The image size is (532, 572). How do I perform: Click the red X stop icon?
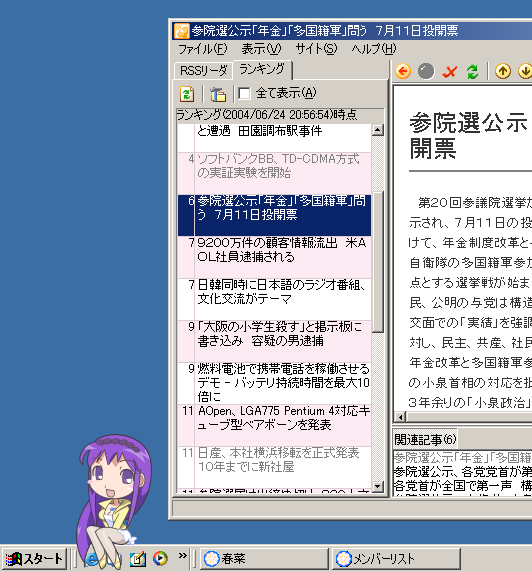(449, 72)
